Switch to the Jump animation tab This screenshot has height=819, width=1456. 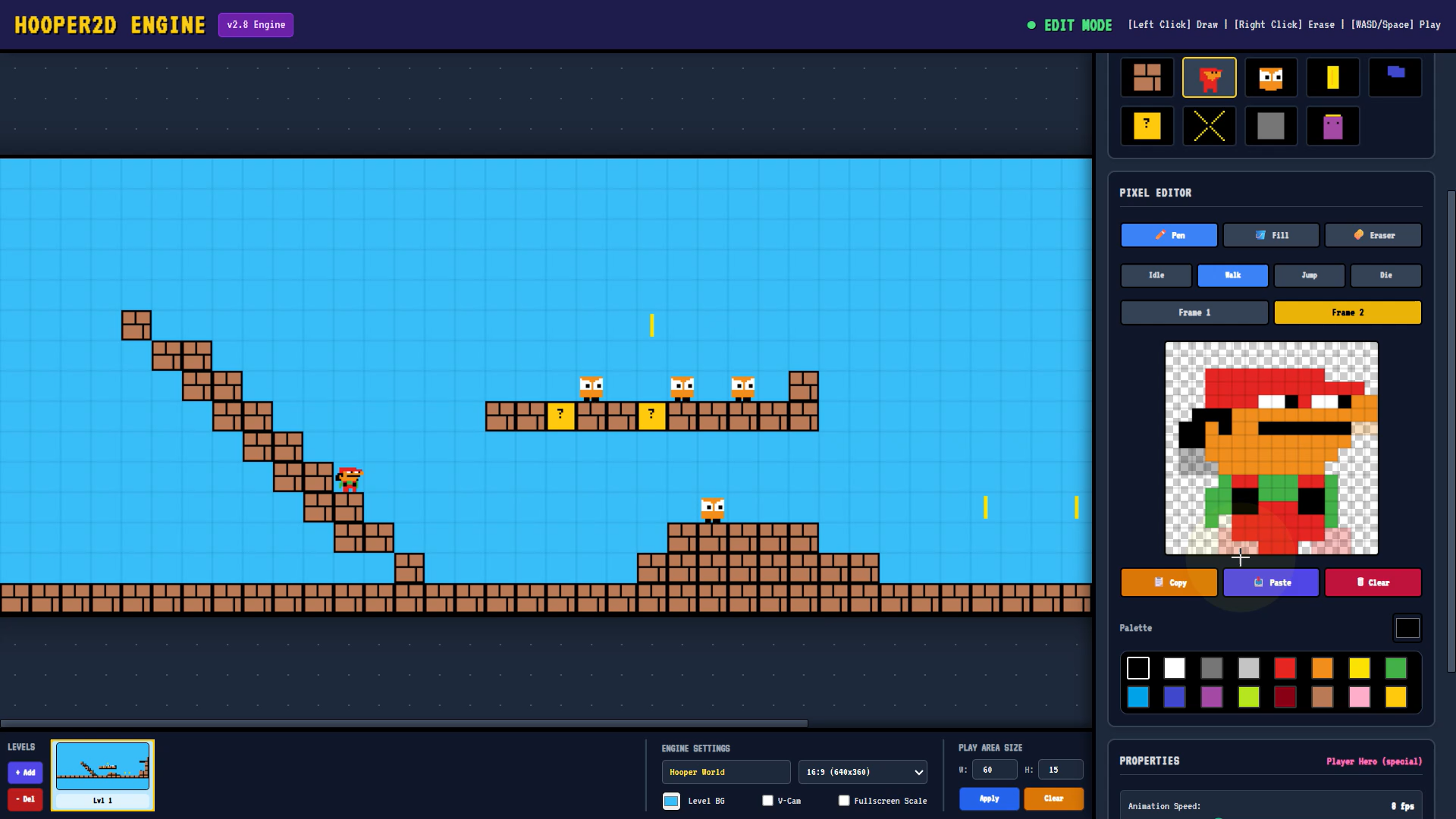pos(1309,275)
